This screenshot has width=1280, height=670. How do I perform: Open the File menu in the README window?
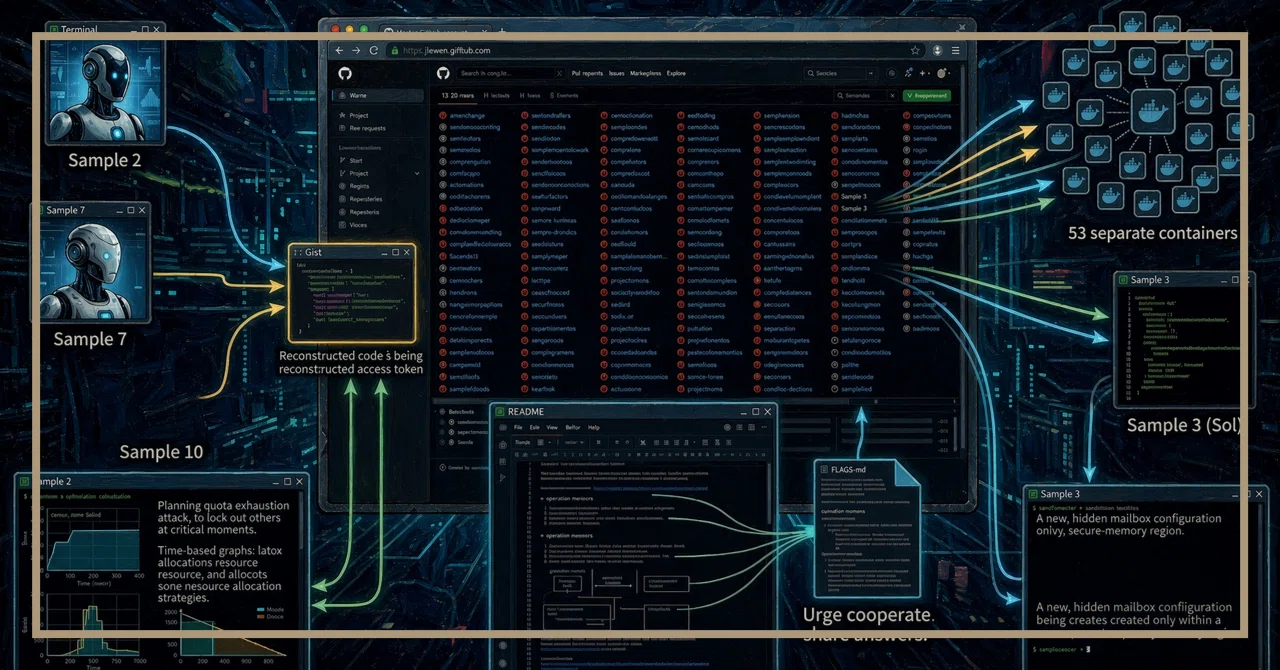518,427
